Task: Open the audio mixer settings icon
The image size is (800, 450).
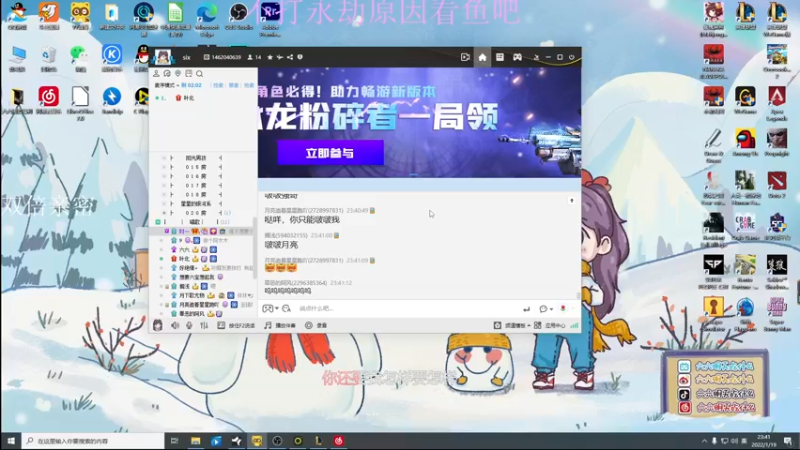Action: (x=204, y=325)
